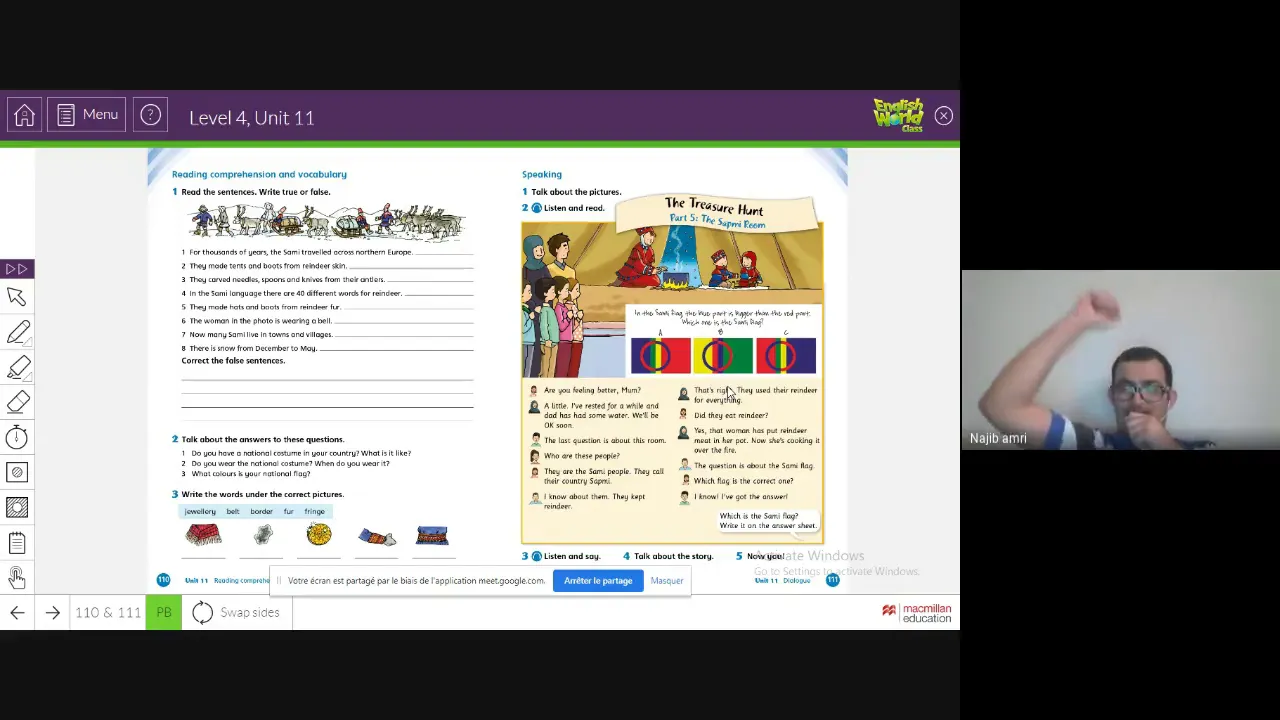Click 'Talk about the pictures.' activity 1
The image size is (1280, 720).
click(x=576, y=192)
